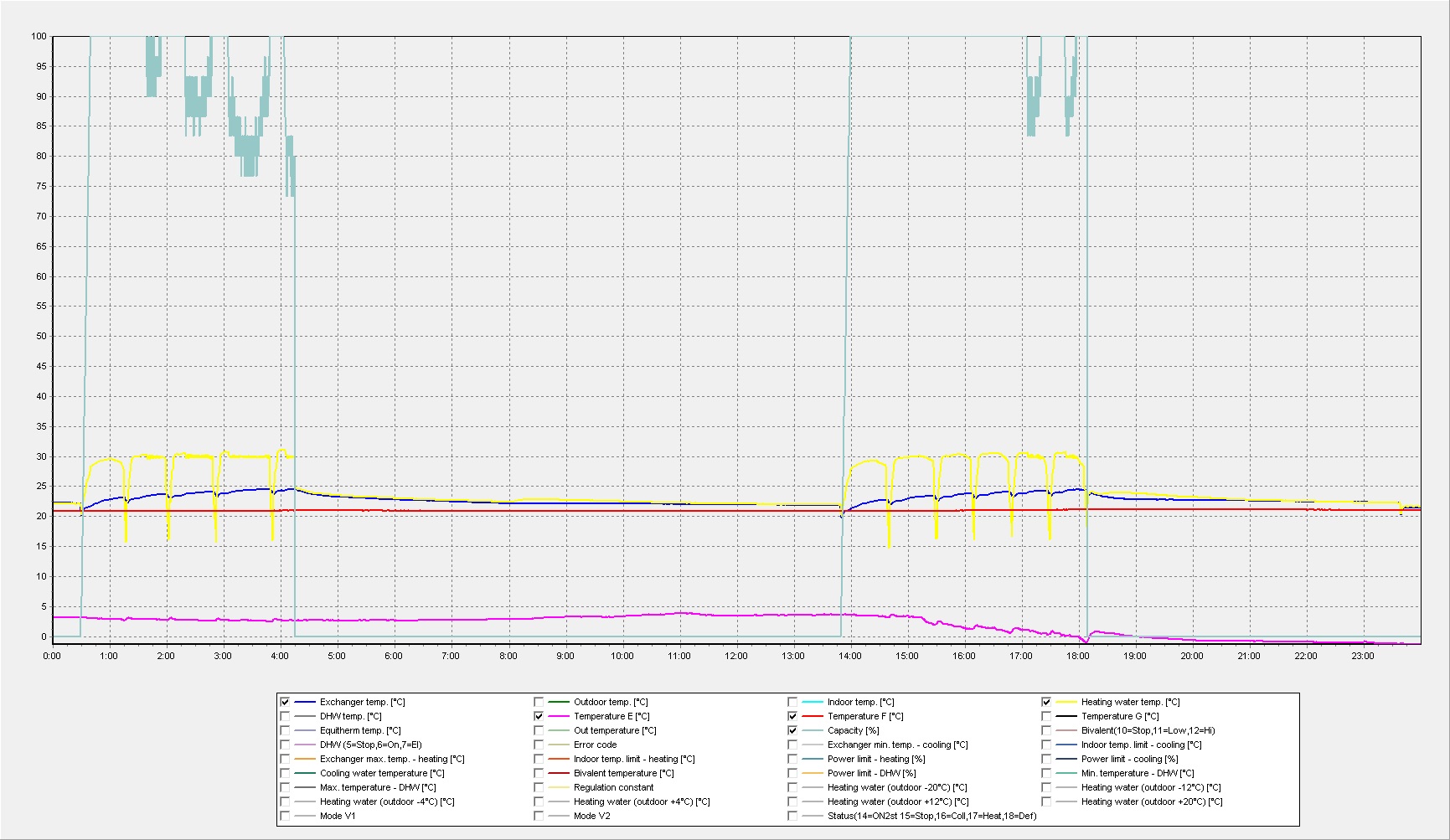Click the 12:00 time axis label
This screenshot has height=840, width=1450.
click(x=735, y=656)
